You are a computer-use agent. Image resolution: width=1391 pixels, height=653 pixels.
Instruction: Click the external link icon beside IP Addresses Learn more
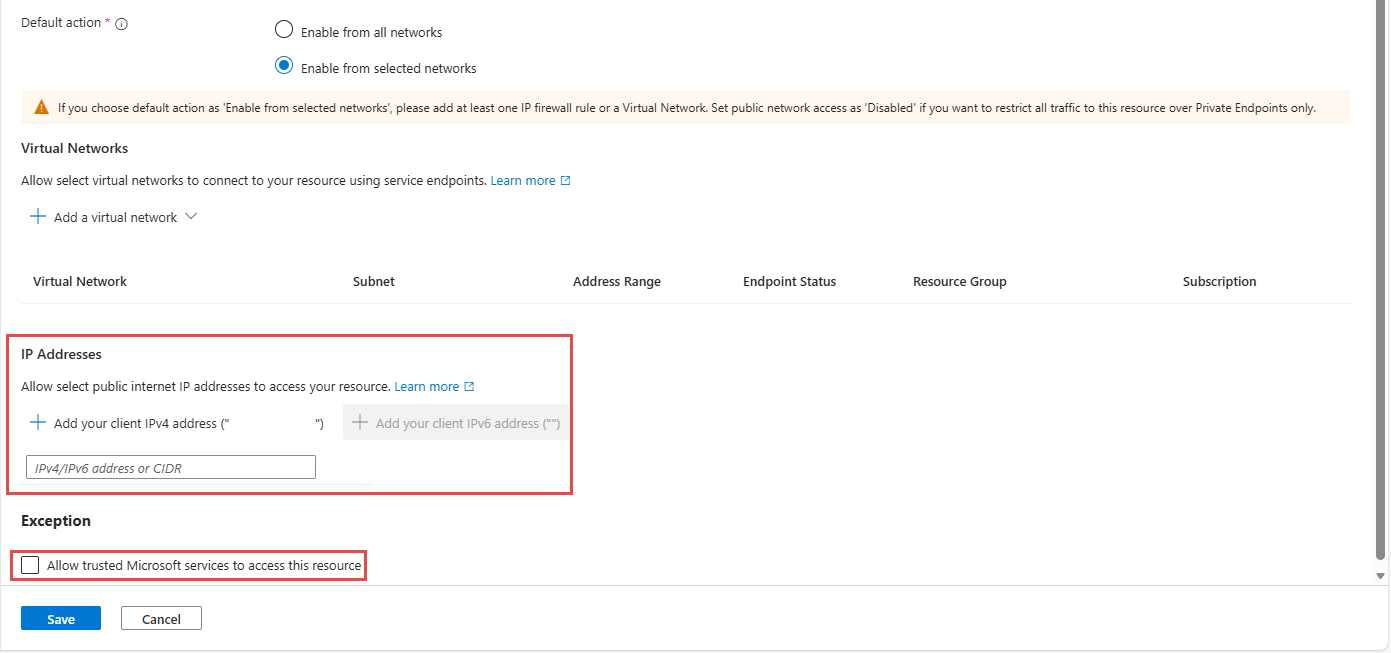pos(469,387)
